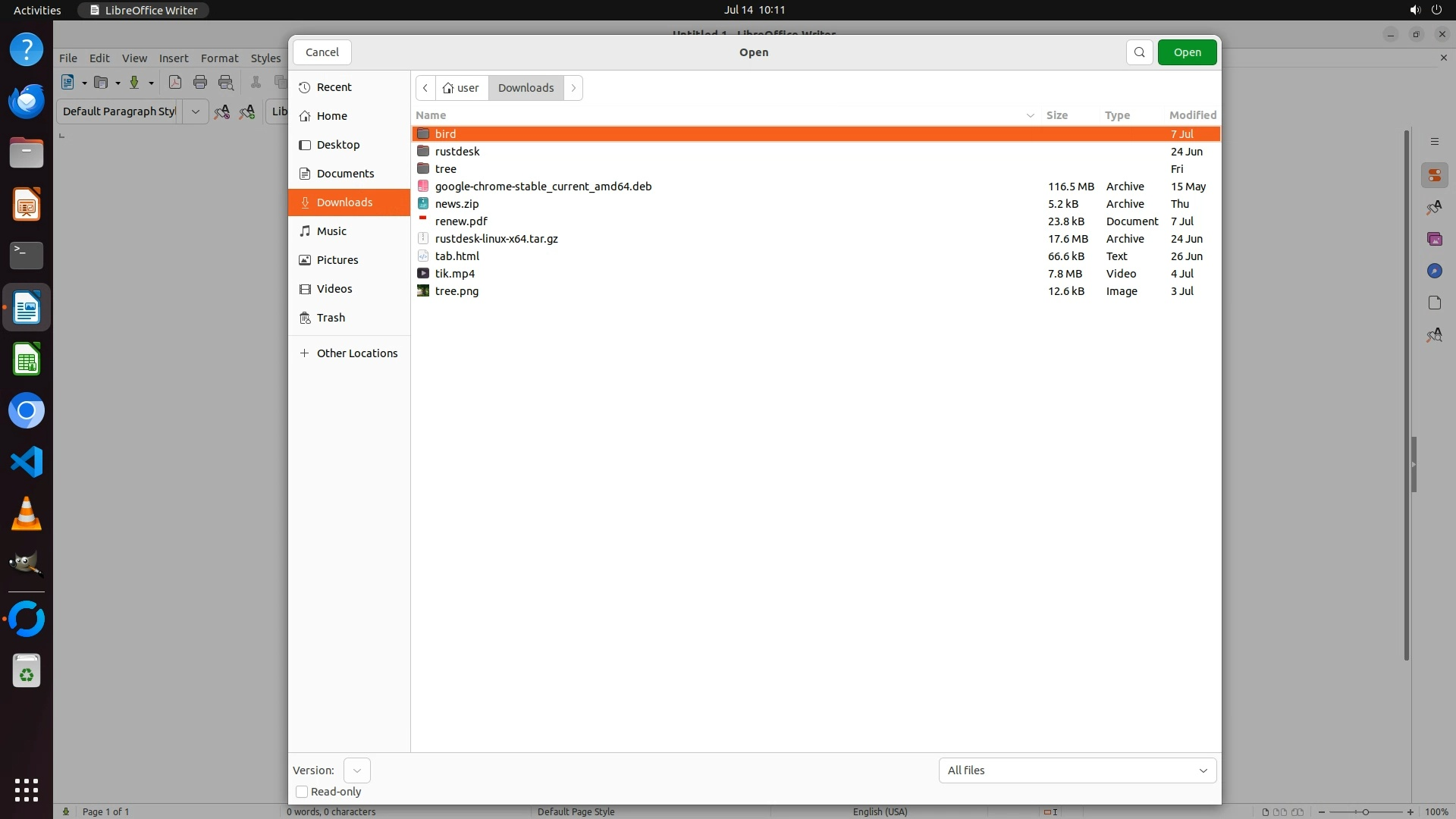Click the Print toolbar icon

tap(200, 83)
